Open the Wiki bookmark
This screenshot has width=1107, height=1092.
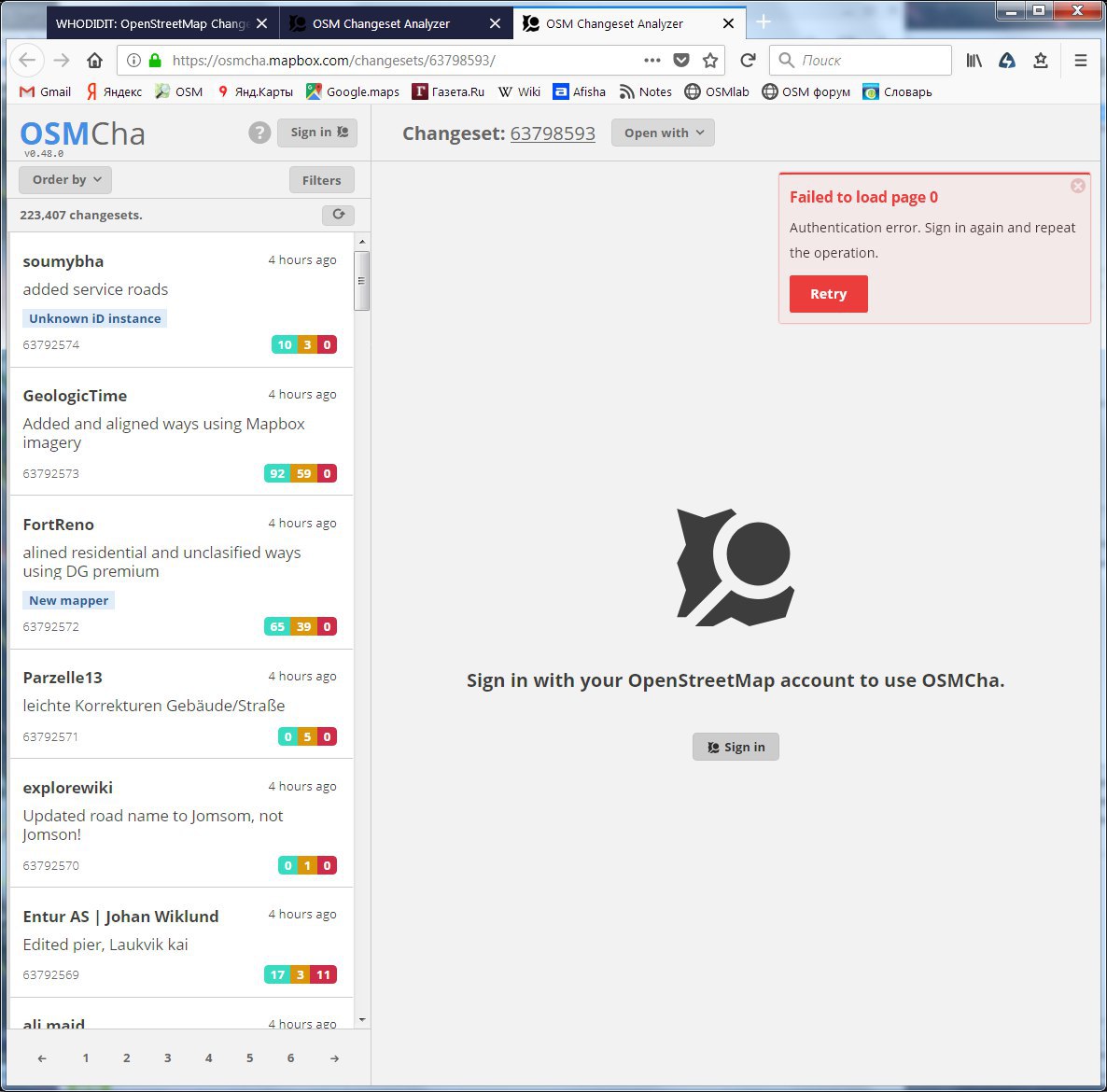519,91
